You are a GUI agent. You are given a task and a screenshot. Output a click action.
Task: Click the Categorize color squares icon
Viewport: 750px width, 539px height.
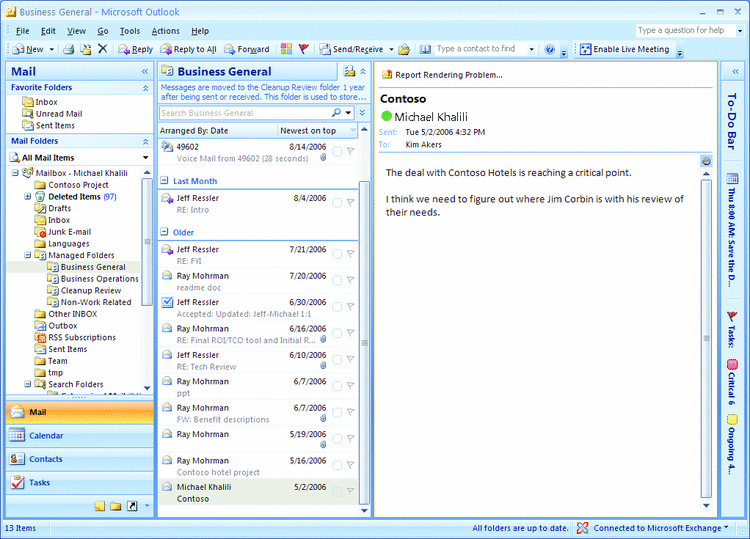pos(287,49)
